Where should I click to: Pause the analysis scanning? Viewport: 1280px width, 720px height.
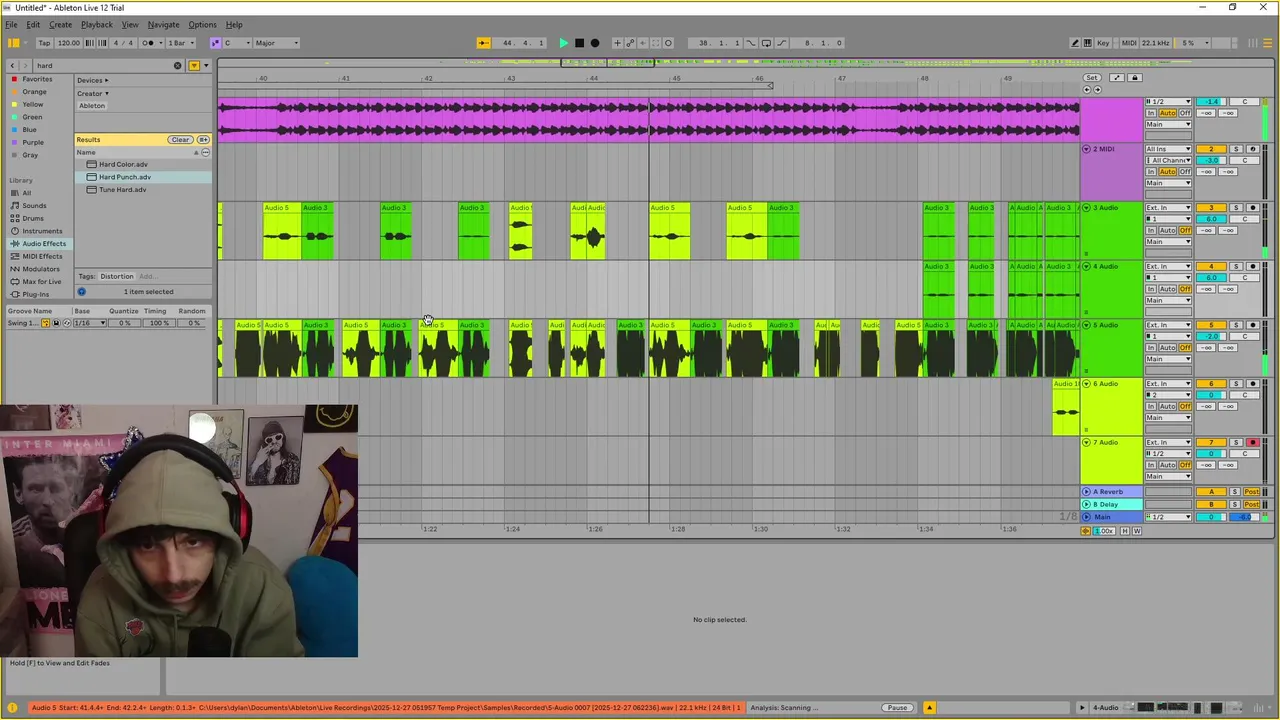click(897, 708)
